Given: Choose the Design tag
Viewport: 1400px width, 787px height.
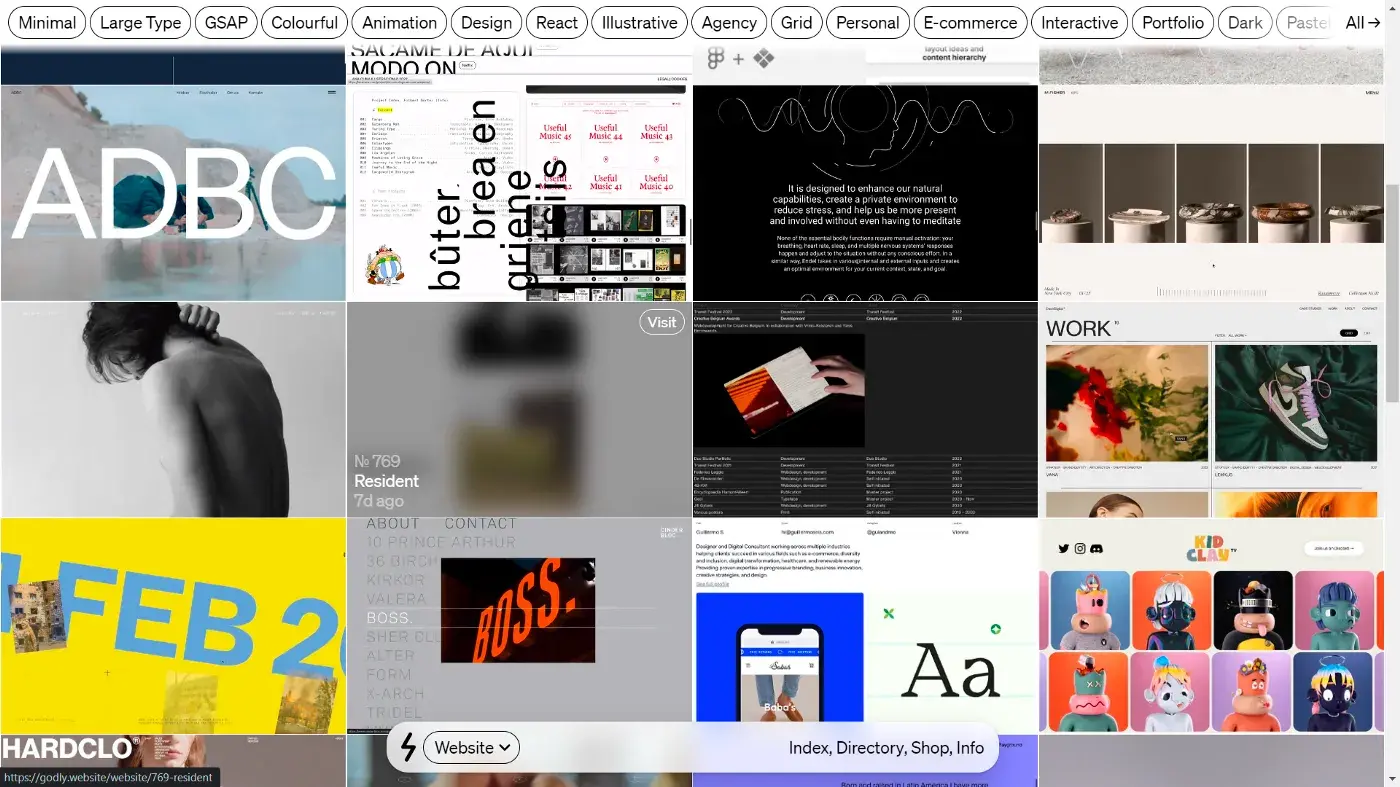Looking at the screenshot, I should tap(487, 22).
